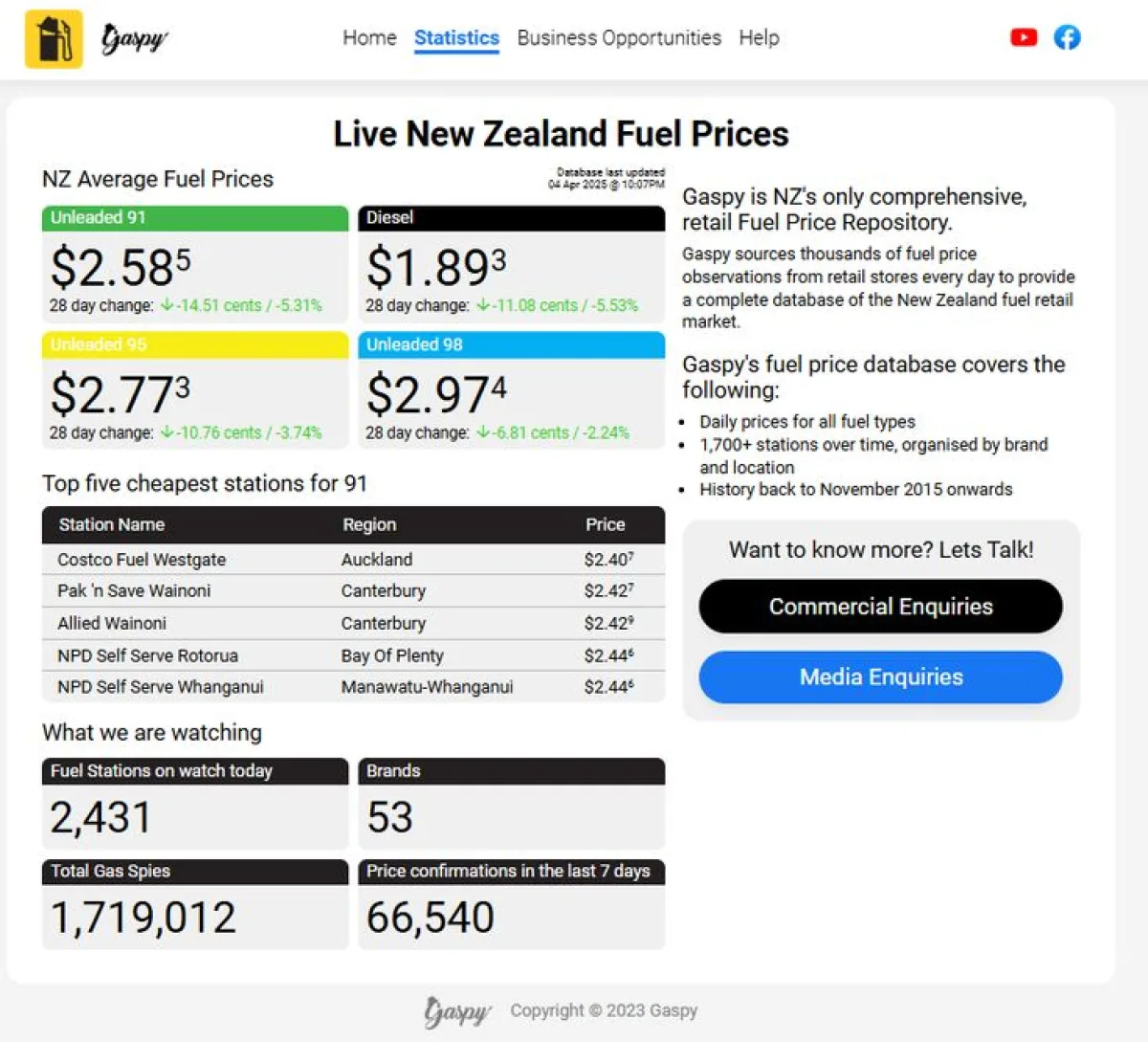The image size is (1148, 1042).
Task: Navigate to the Home menu item
Action: click(369, 38)
